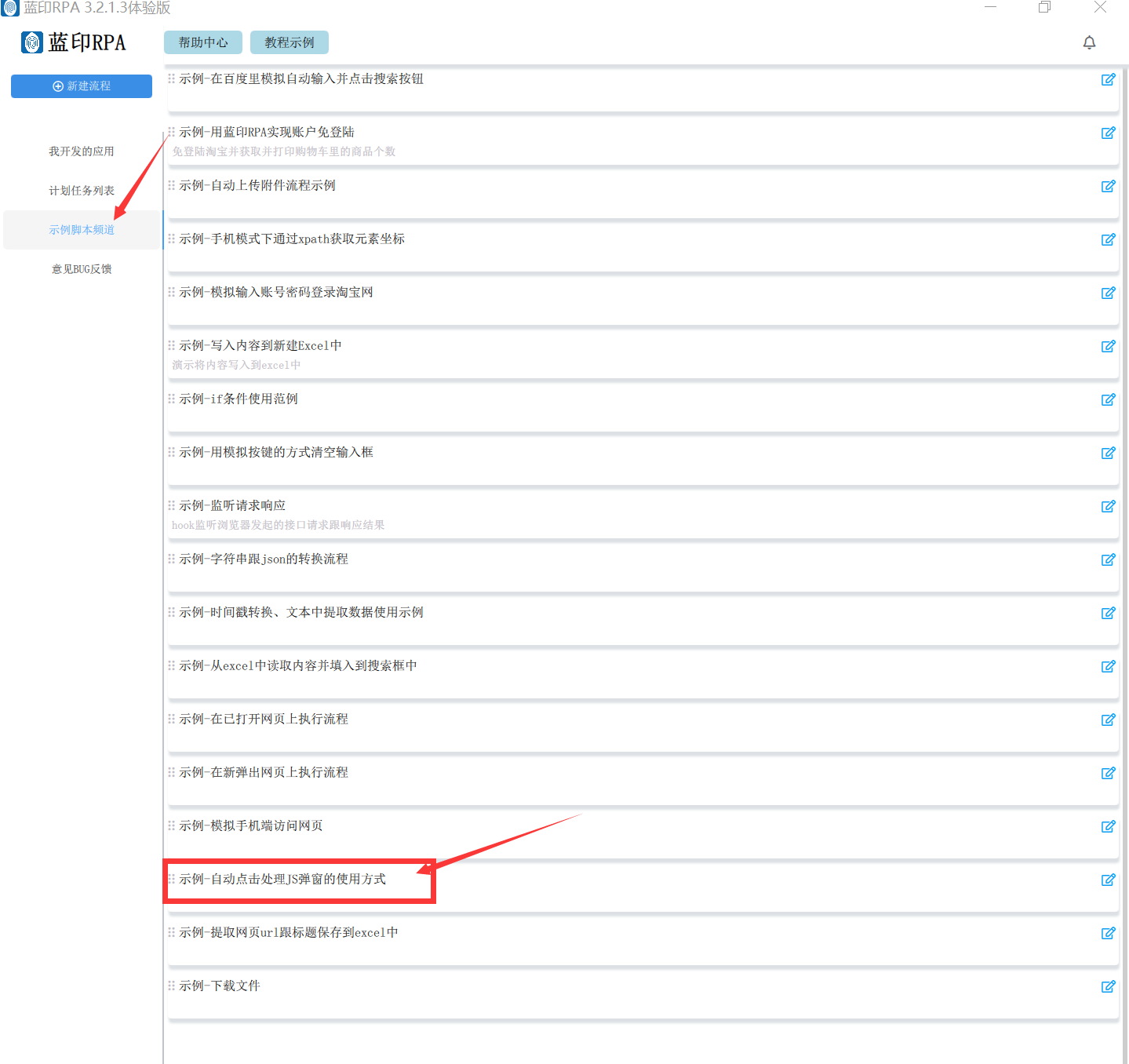Open 示例-在已打开网页上执行流程 entry
Viewport: 1129px width, 1064px height.
click(264, 719)
